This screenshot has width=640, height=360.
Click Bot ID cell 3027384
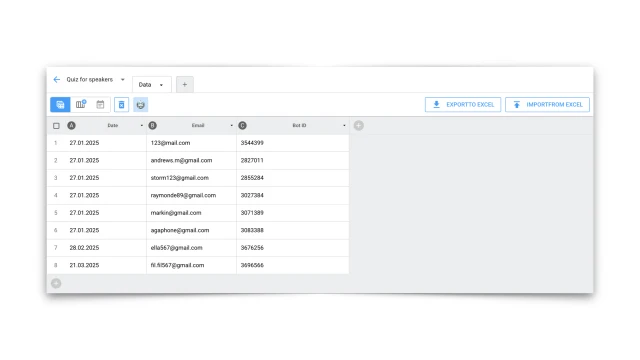[x=293, y=196]
